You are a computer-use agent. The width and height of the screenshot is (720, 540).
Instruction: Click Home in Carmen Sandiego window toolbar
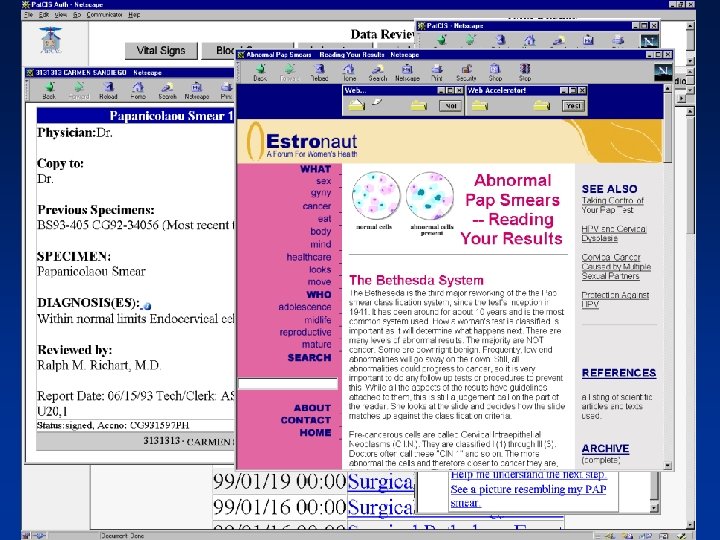[138, 90]
